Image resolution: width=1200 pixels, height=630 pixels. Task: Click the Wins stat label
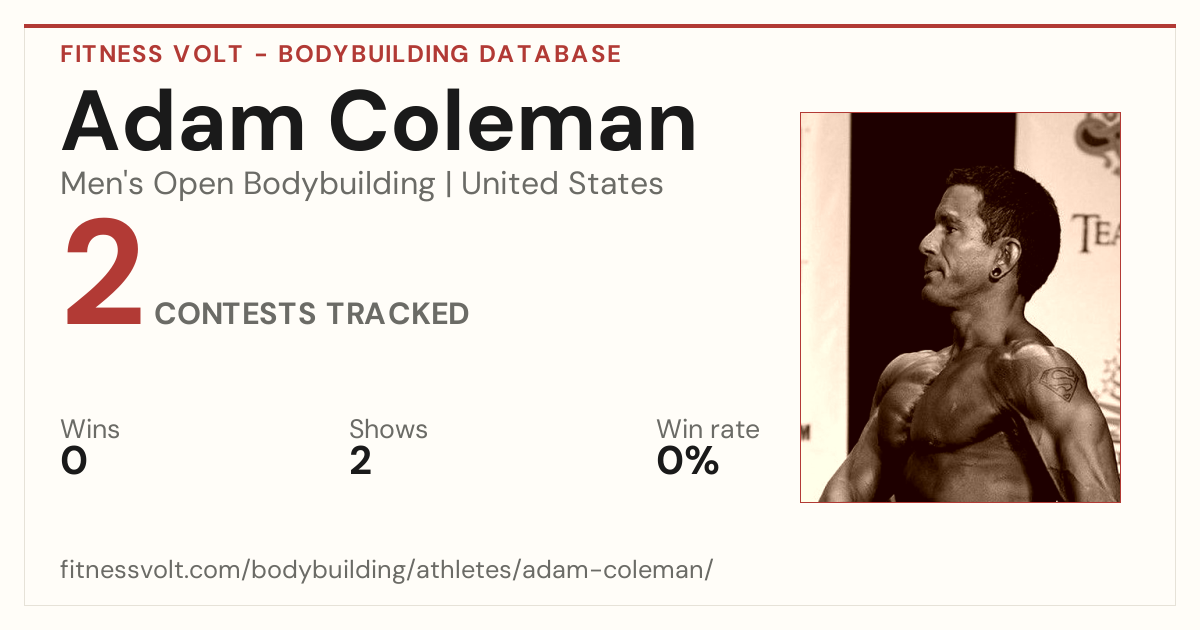click(x=90, y=429)
